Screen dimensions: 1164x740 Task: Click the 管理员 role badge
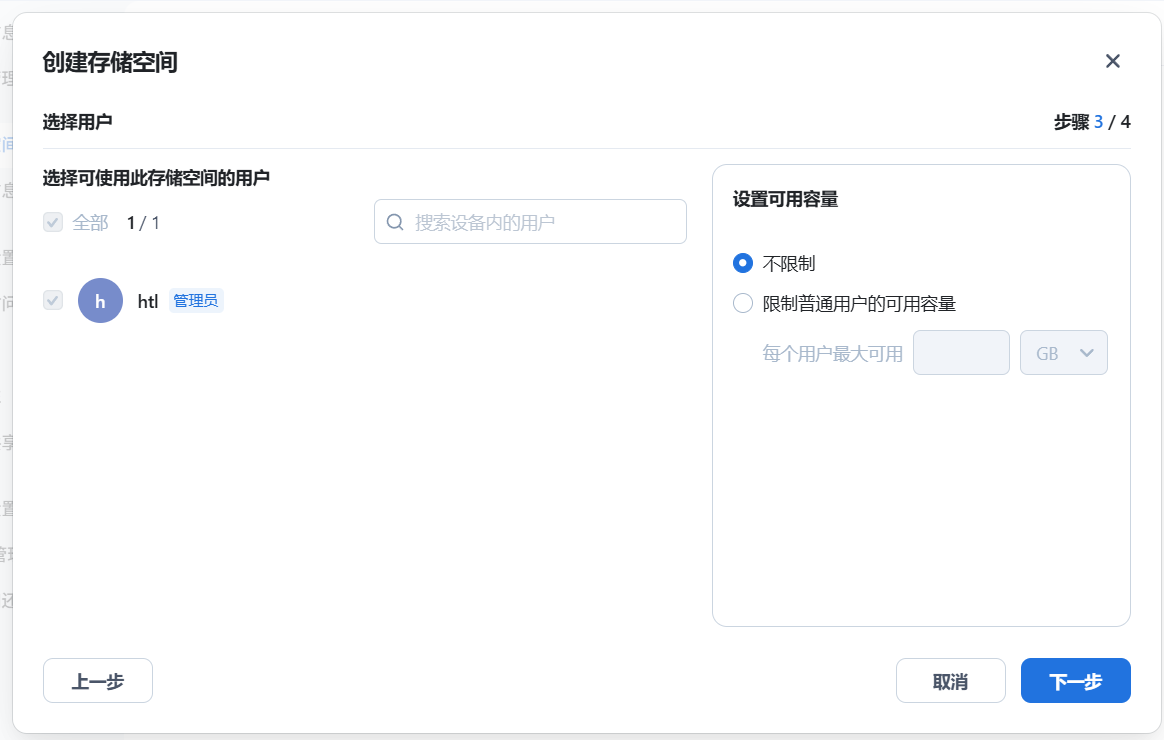(x=196, y=301)
